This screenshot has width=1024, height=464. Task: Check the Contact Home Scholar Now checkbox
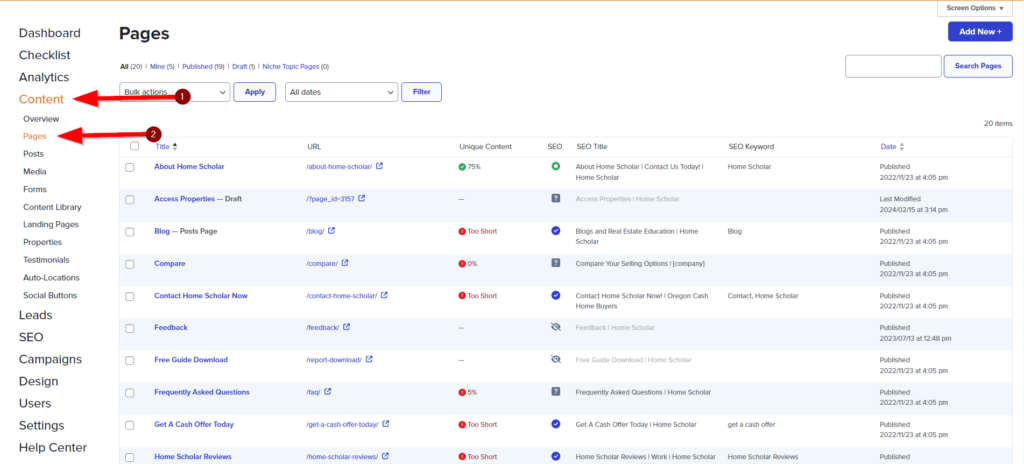point(130,296)
